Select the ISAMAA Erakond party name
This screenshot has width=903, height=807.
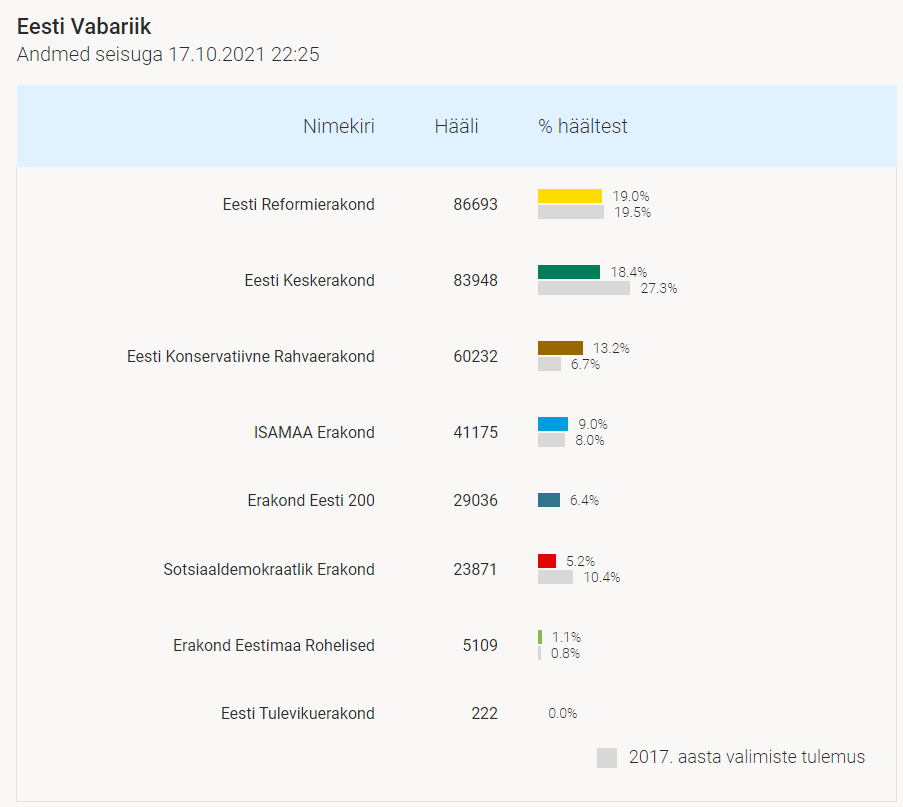click(x=314, y=433)
